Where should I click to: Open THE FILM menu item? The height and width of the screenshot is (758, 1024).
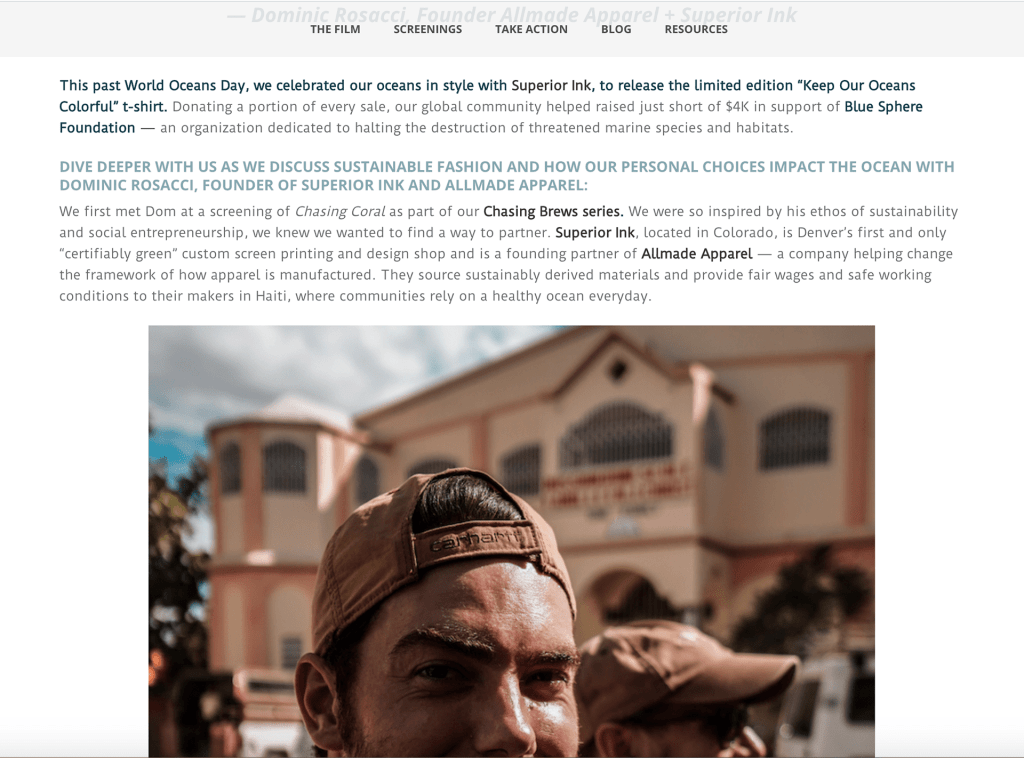coord(335,29)
